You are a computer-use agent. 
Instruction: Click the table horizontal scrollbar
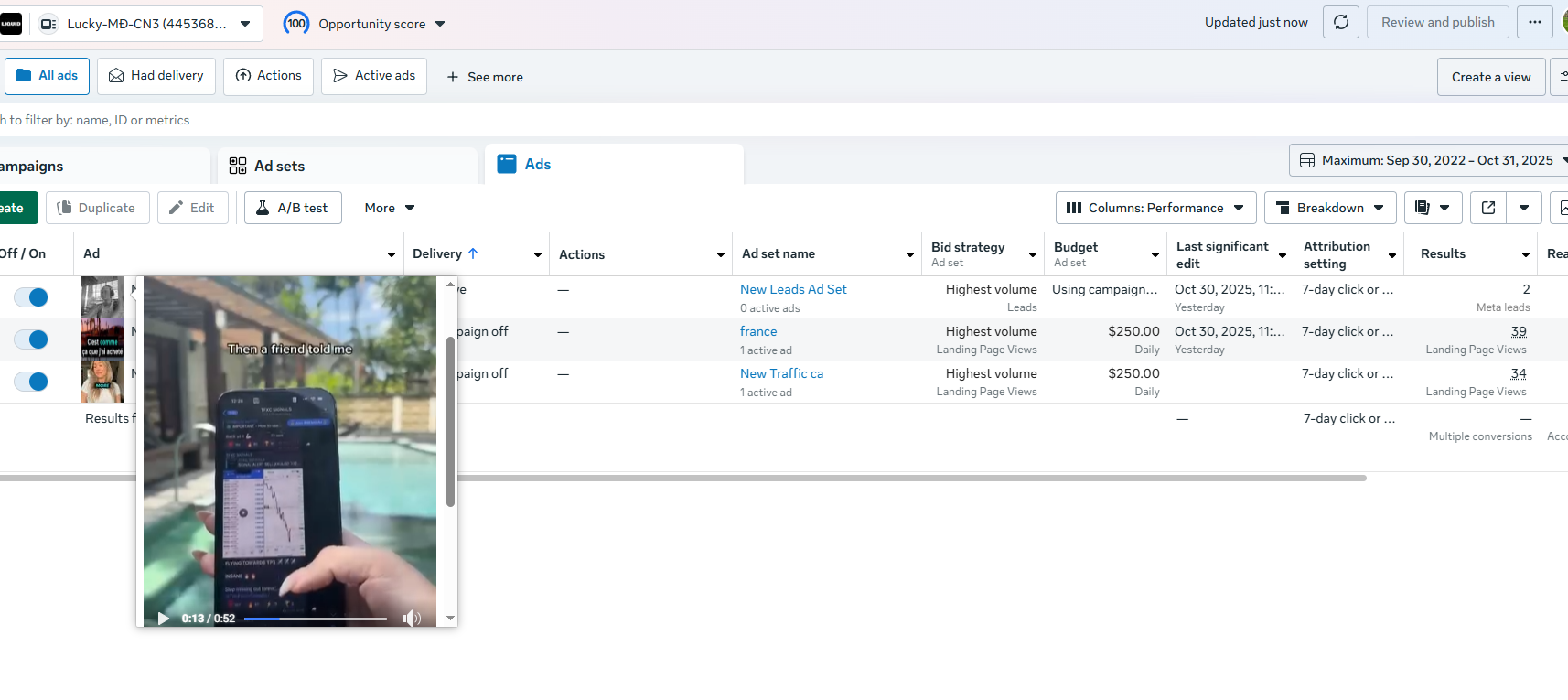point(683,478)
